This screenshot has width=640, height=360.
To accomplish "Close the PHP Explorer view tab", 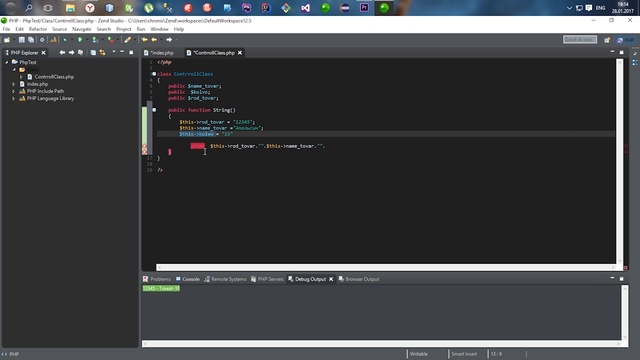I will 43,53.
